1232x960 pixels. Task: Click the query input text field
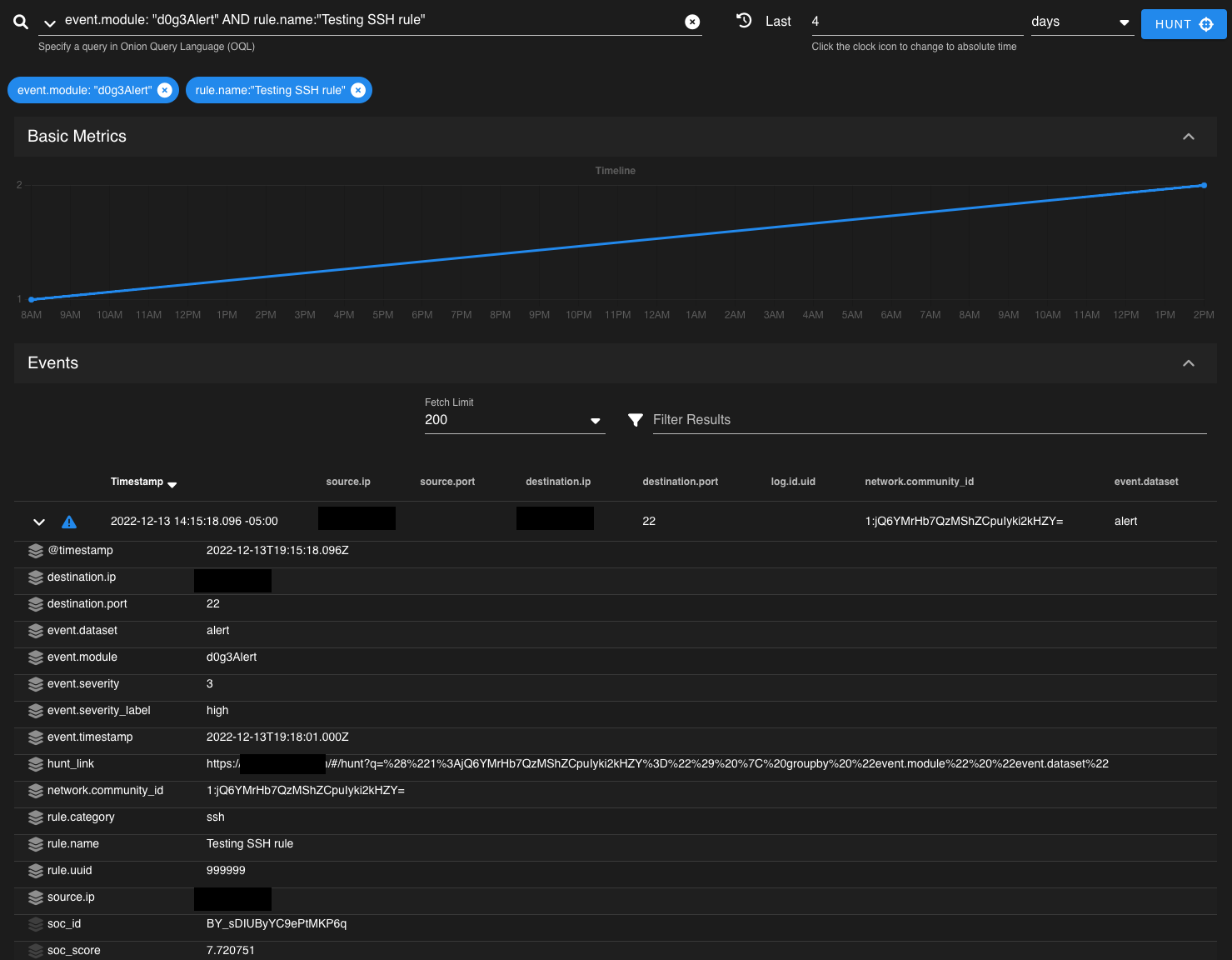371,20
